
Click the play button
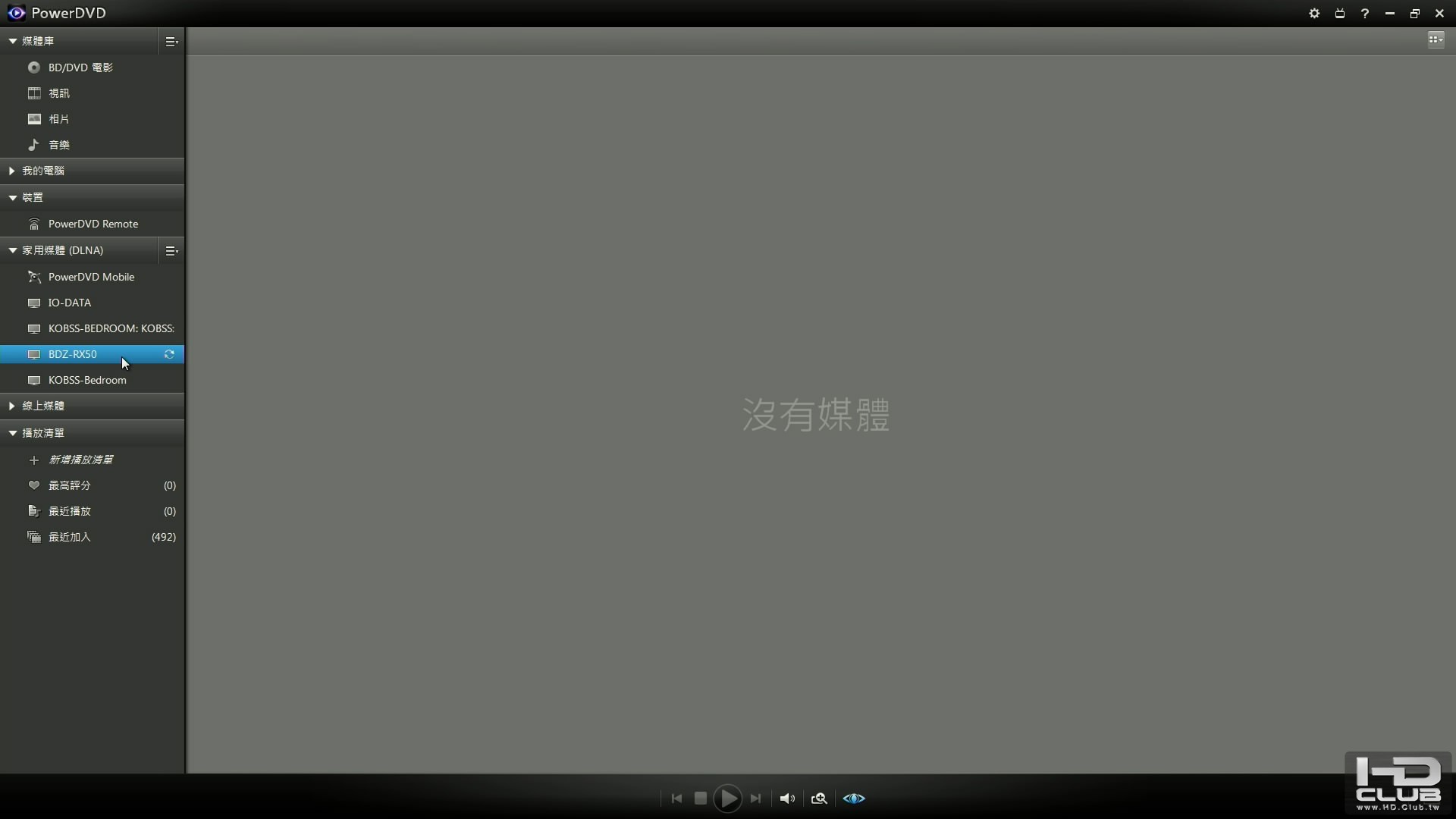point(728,799)
